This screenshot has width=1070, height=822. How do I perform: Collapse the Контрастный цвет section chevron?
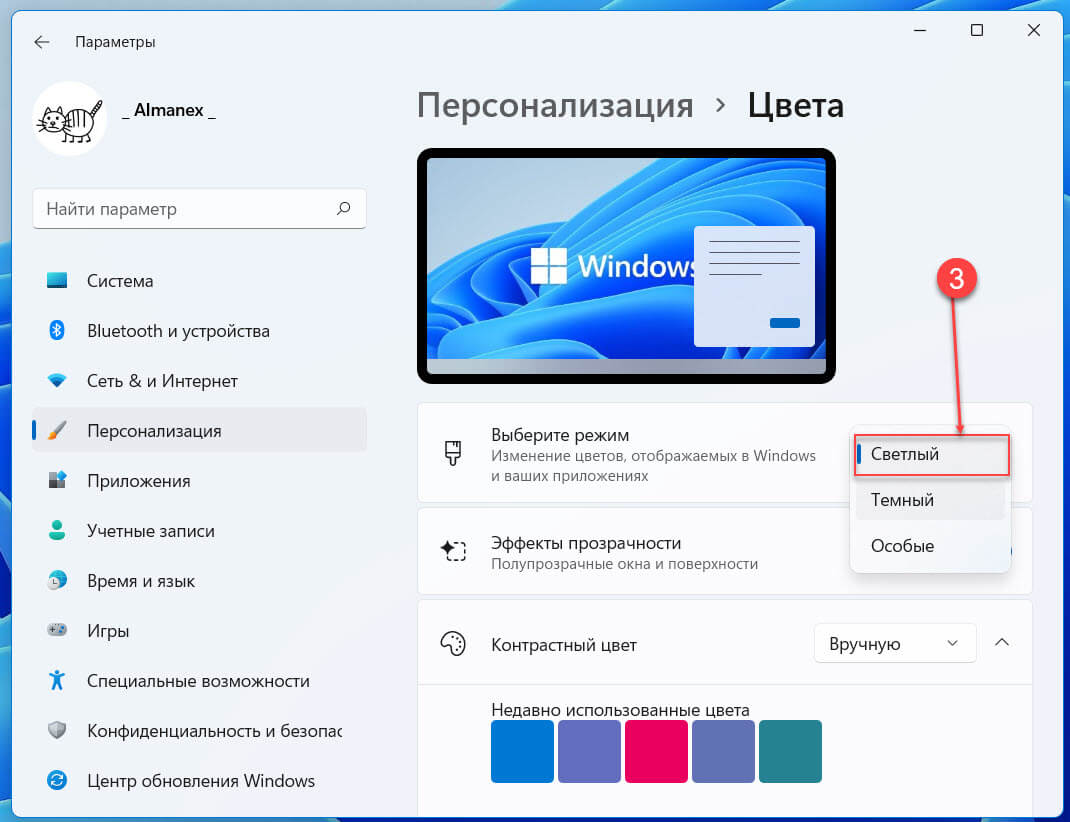coord(1002,643)
